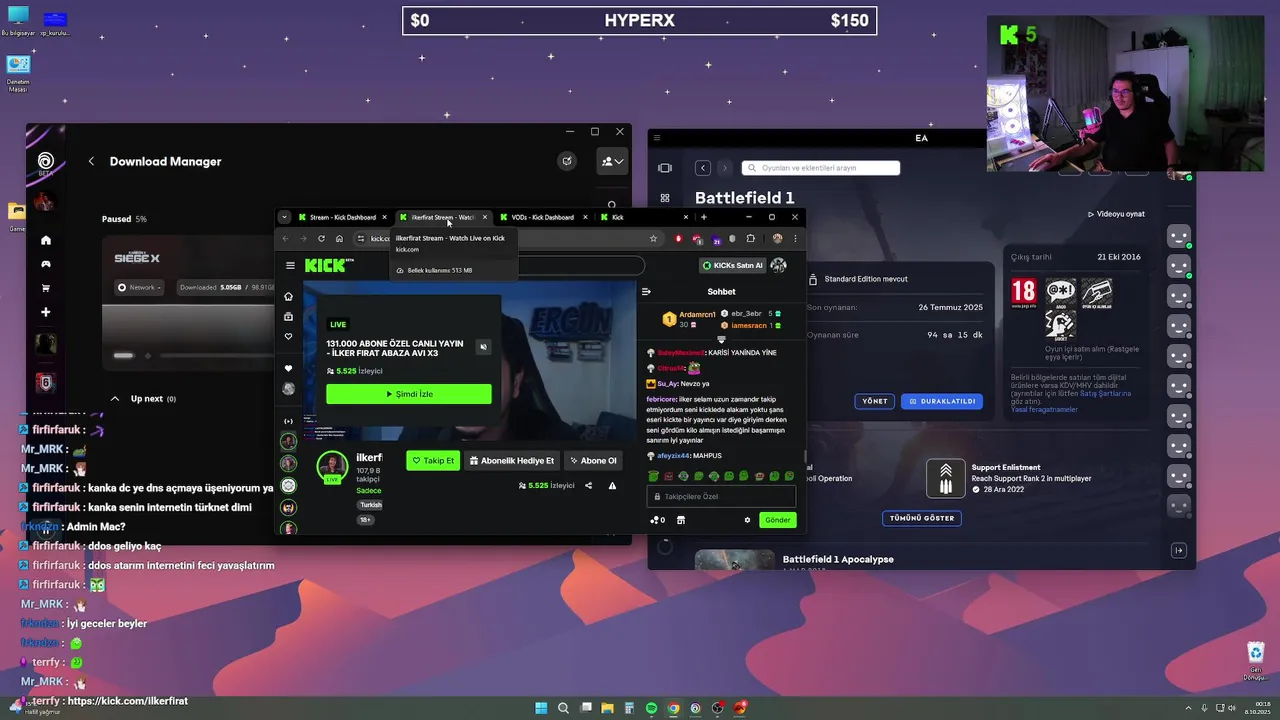Click TÜMÜNÜ GÖSTER button
This screenshot has height=720, width=1280.
pyautogui.click(x=922, y=518)
